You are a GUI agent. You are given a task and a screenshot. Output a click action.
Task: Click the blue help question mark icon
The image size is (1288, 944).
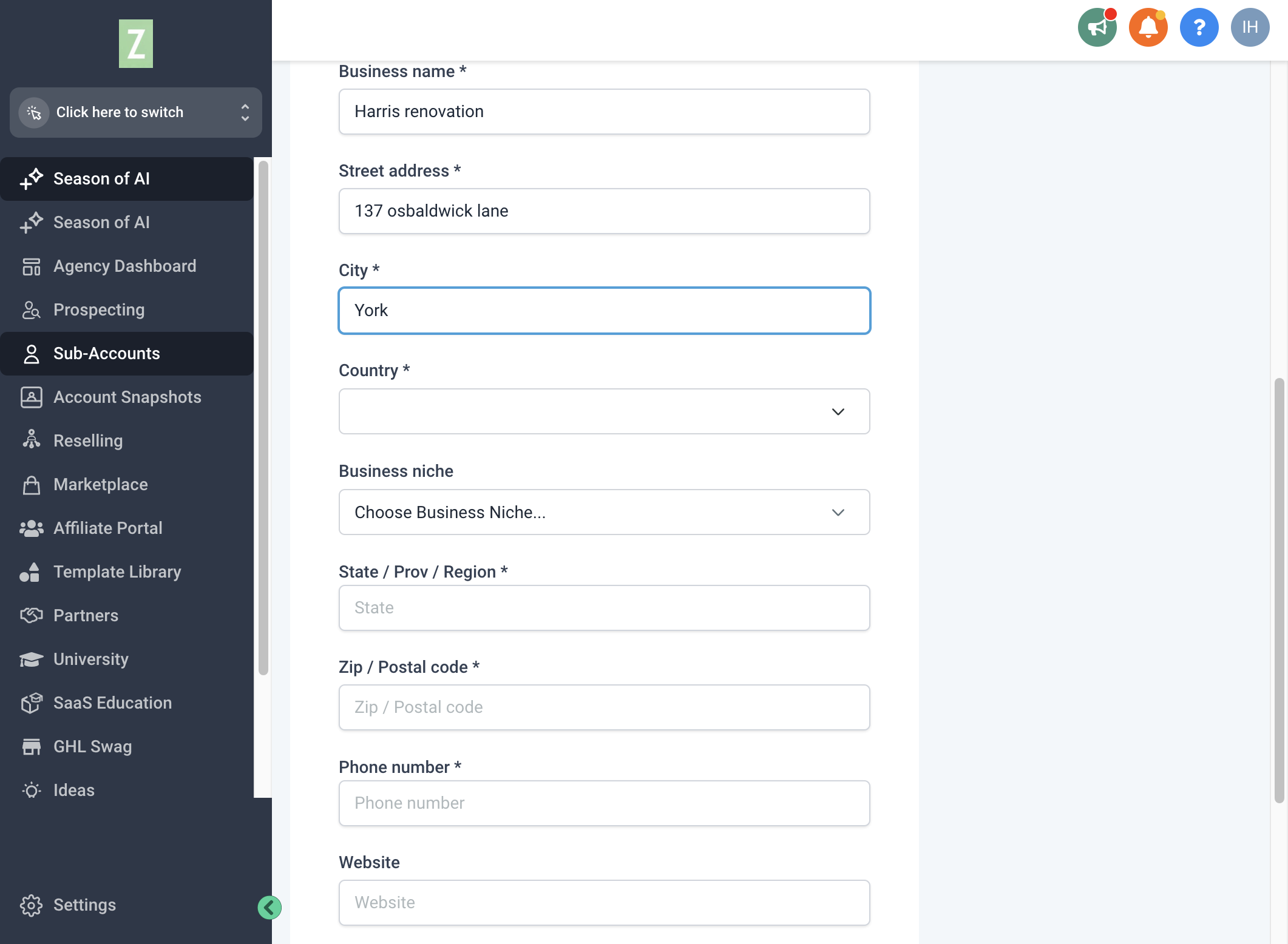(1199, 27)
